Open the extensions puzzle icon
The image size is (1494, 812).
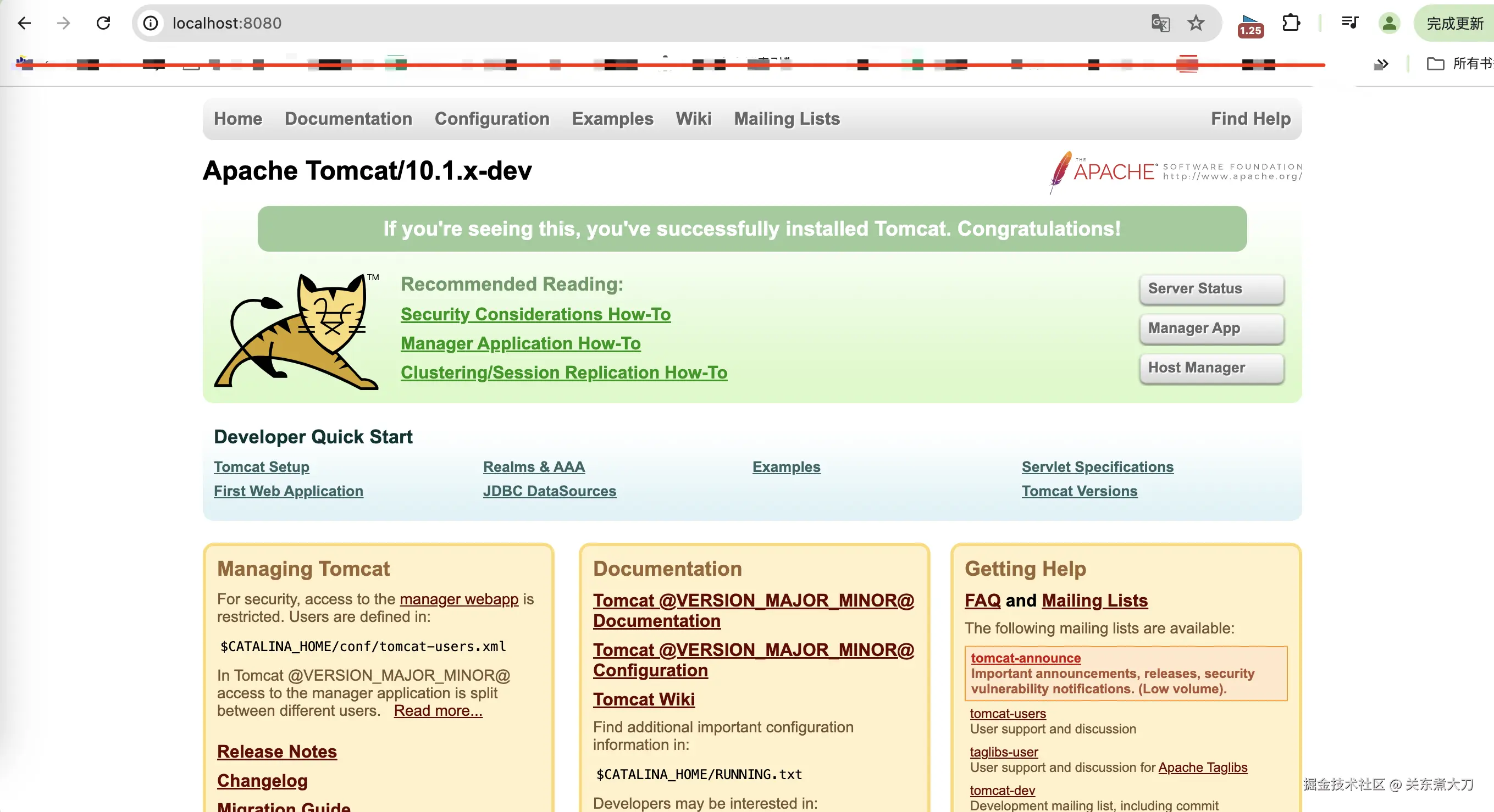[x=1291, y=23]
